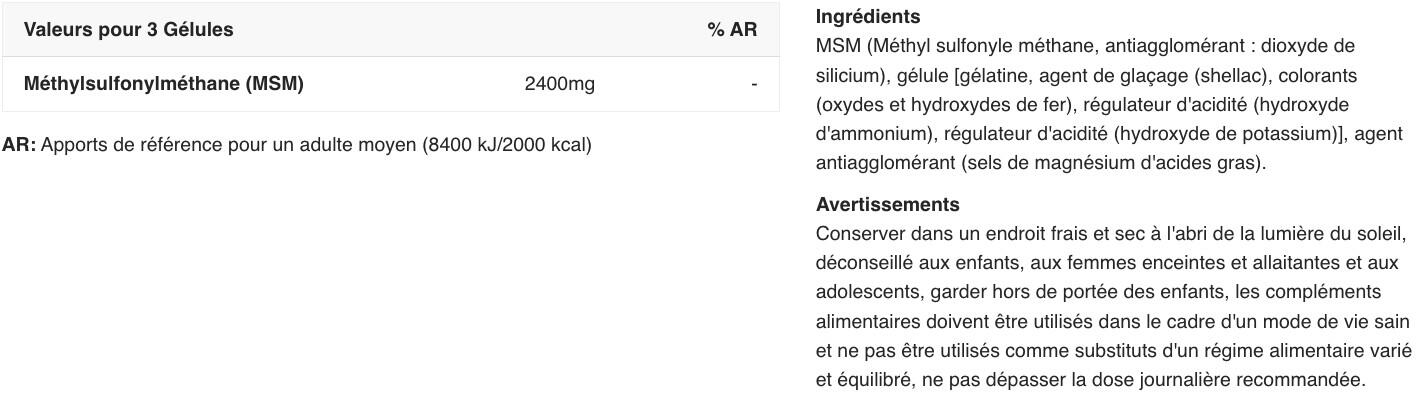The height and width of the screenshot is (406, 1416).
Task: Click the "Valeurs pour 3 Gélules" table header
Action: pyautogui.click(x=128, y=30)
